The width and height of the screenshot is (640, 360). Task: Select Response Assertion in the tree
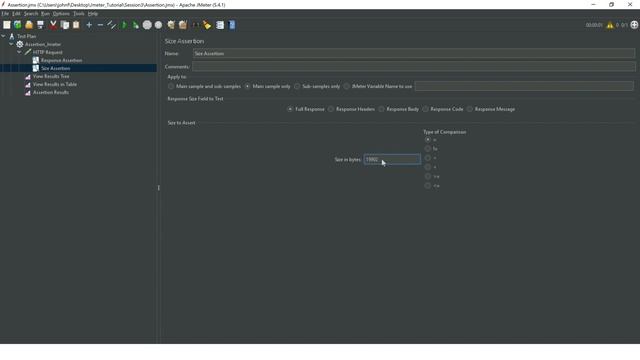click(61, 60)
